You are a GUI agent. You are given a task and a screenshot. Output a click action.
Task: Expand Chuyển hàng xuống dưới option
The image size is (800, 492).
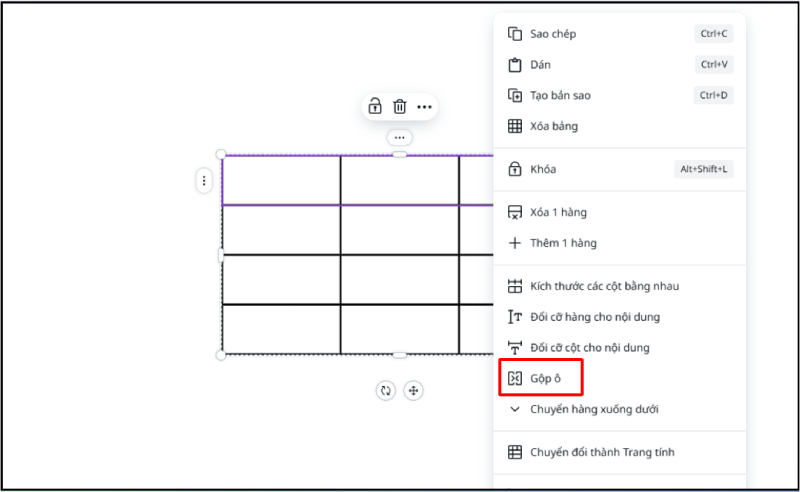click(594, 409)
